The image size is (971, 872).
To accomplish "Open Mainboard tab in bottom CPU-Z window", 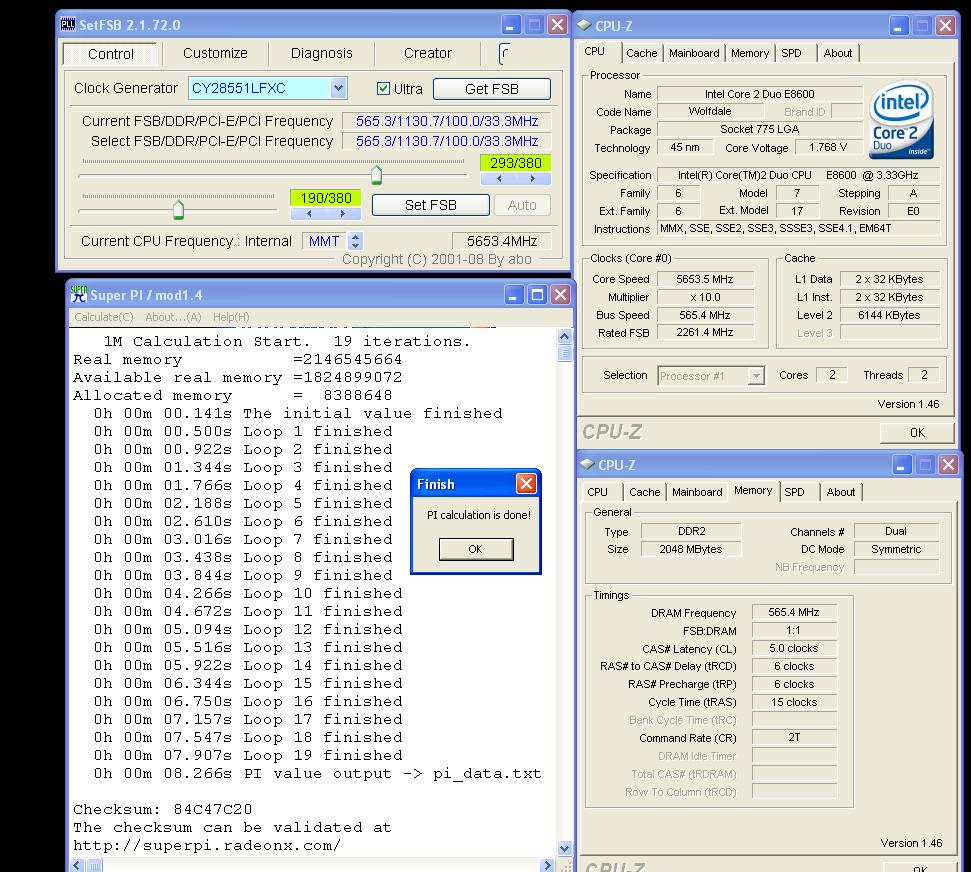I will pos(697,492).
